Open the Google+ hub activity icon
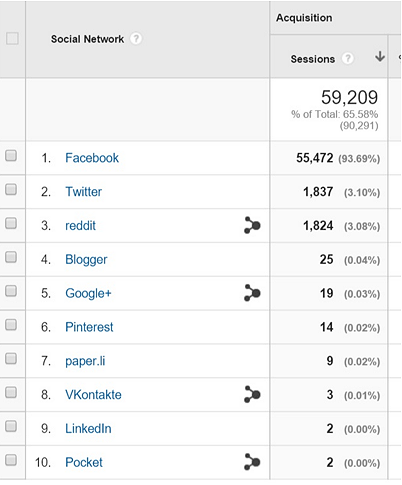402x485 pixels. pyautogui.click(x=252, y=293)
